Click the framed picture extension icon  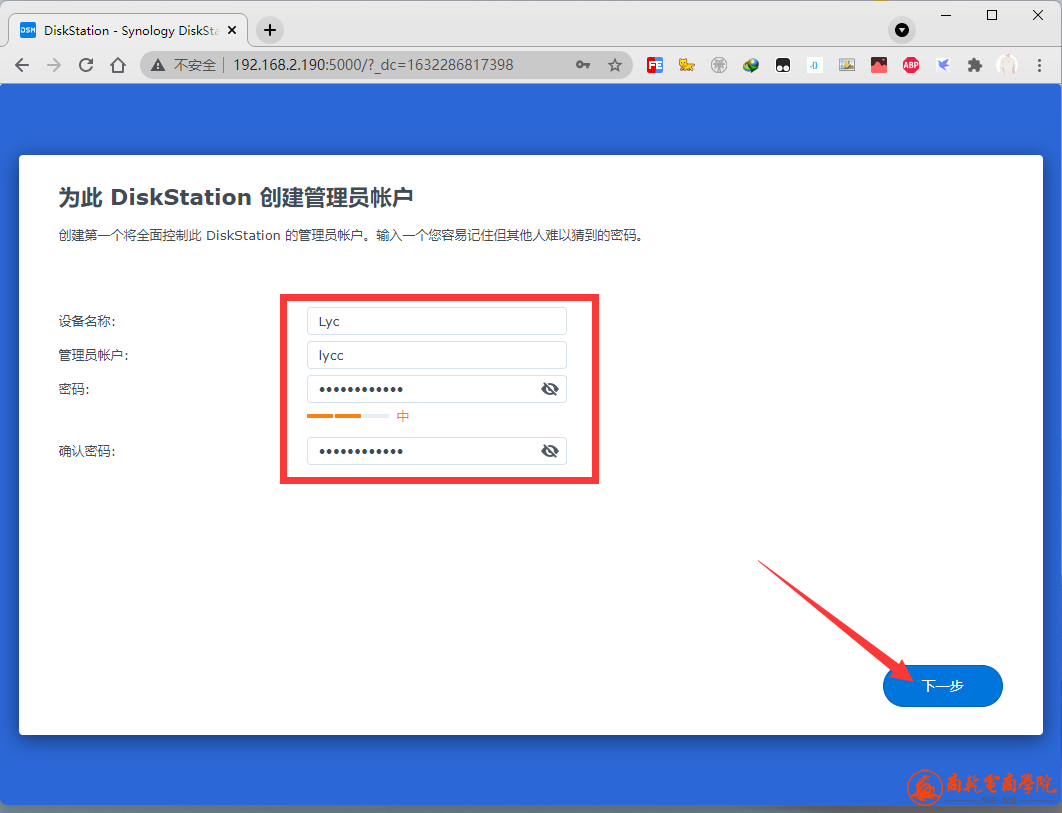click(x=847, y=65)
